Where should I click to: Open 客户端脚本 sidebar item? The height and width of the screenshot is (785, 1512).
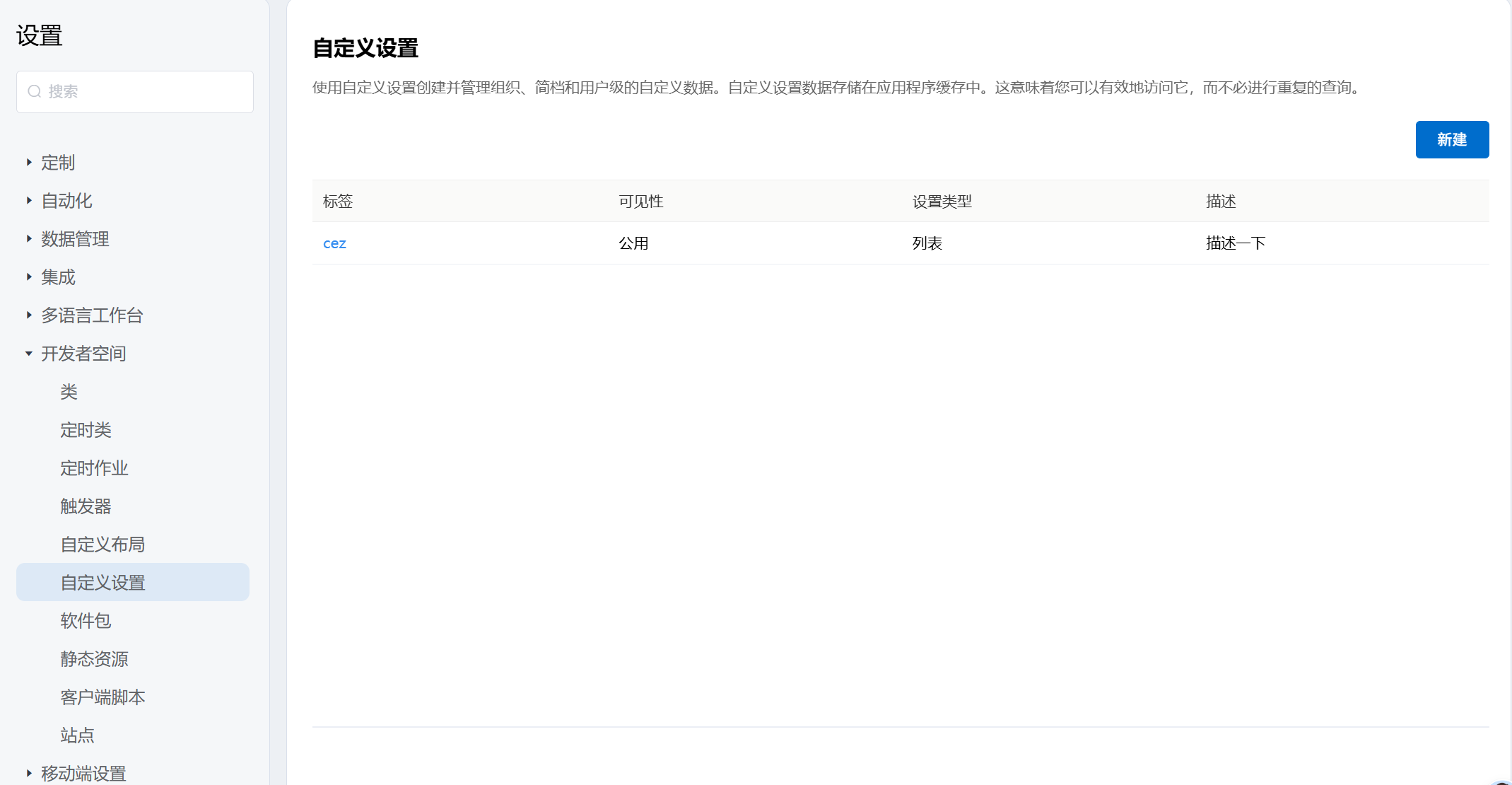(x=102, y=697)
